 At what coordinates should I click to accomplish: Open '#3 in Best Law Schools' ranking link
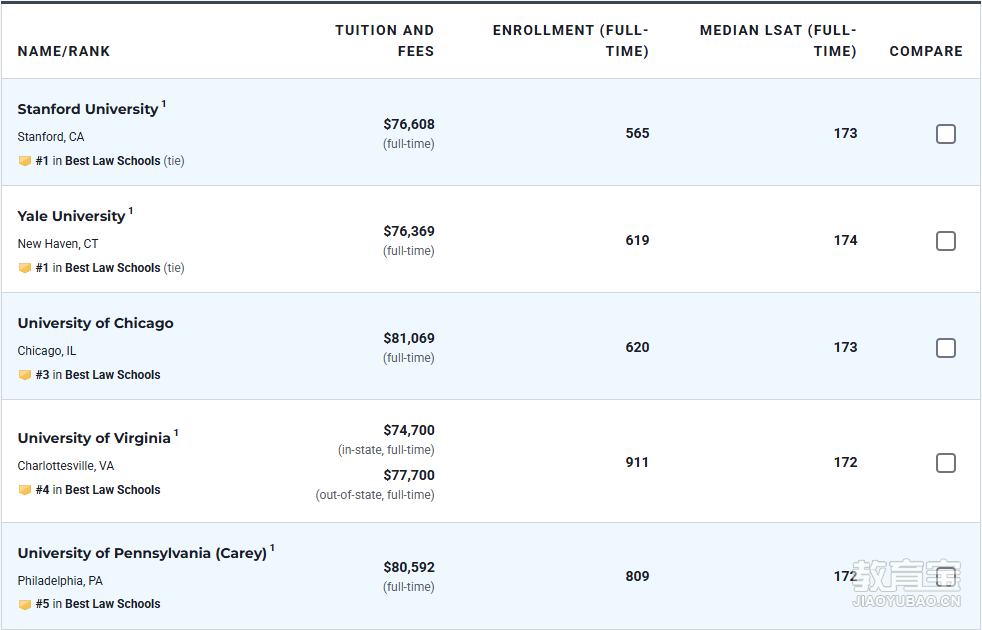pos(98,375)
